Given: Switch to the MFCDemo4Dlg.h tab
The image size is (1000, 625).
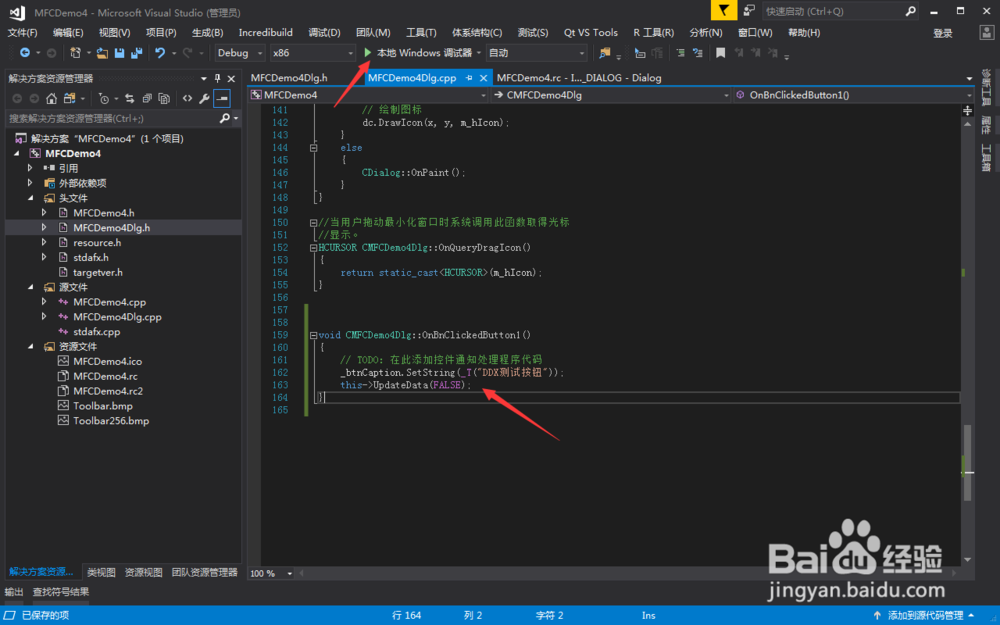Looking at the screenshot, I should (289, 78).
